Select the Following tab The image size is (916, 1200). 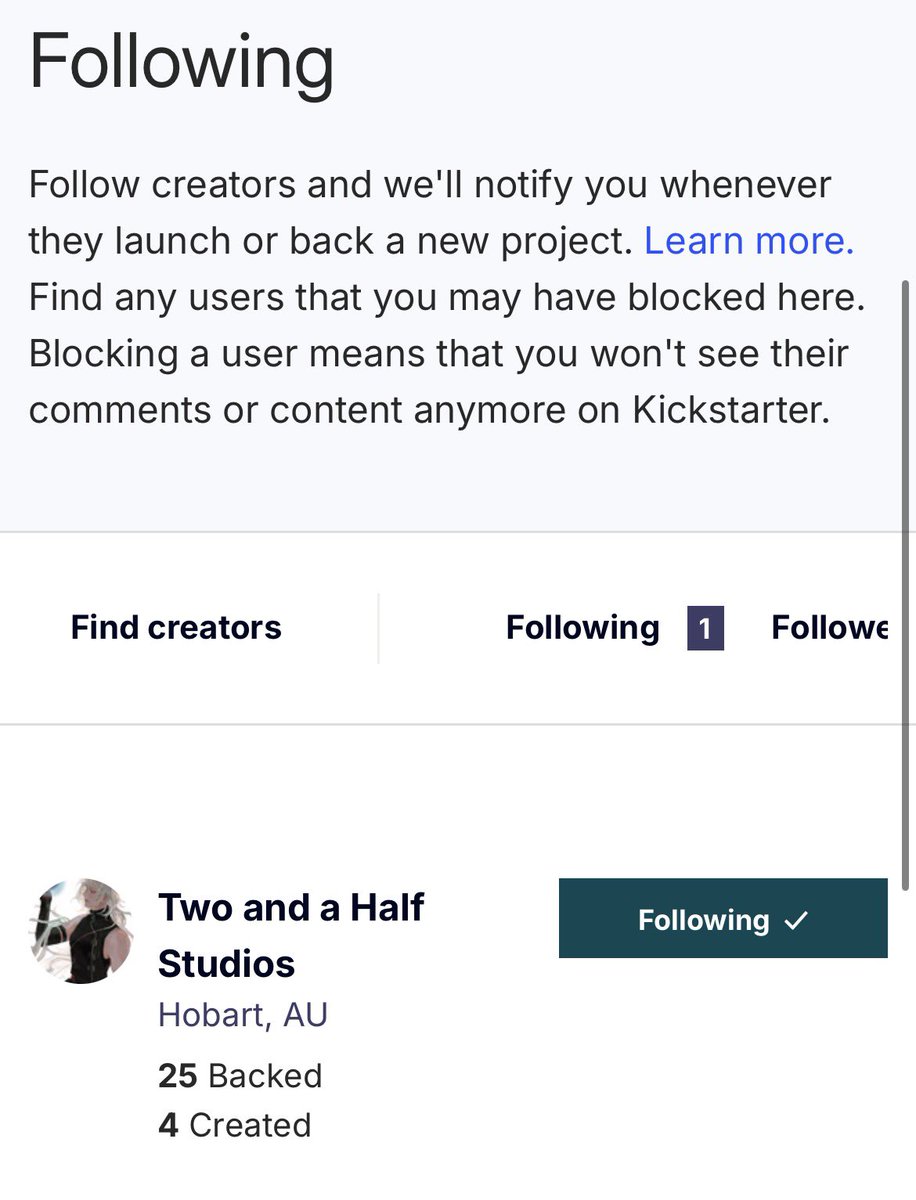pyautogui.click(x=583, y=628)
